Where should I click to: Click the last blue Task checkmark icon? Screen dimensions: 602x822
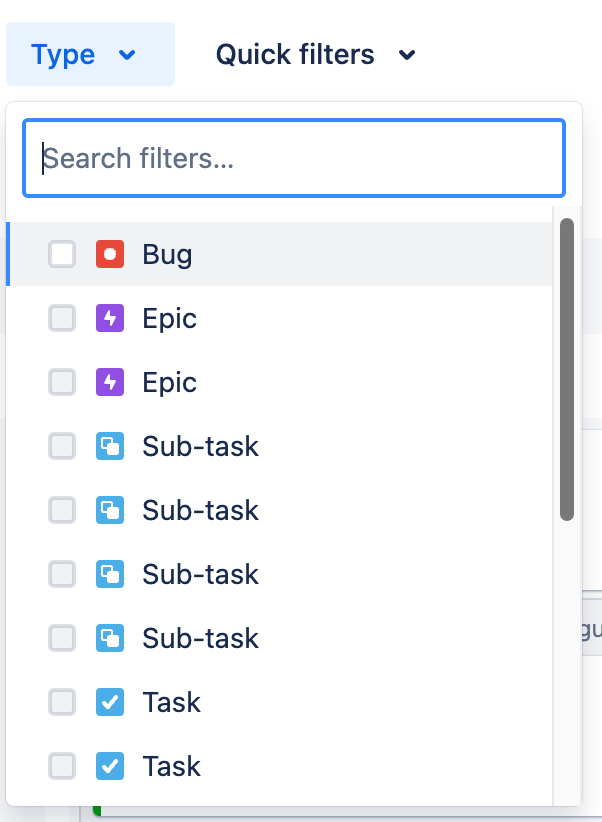click(110, 766)
